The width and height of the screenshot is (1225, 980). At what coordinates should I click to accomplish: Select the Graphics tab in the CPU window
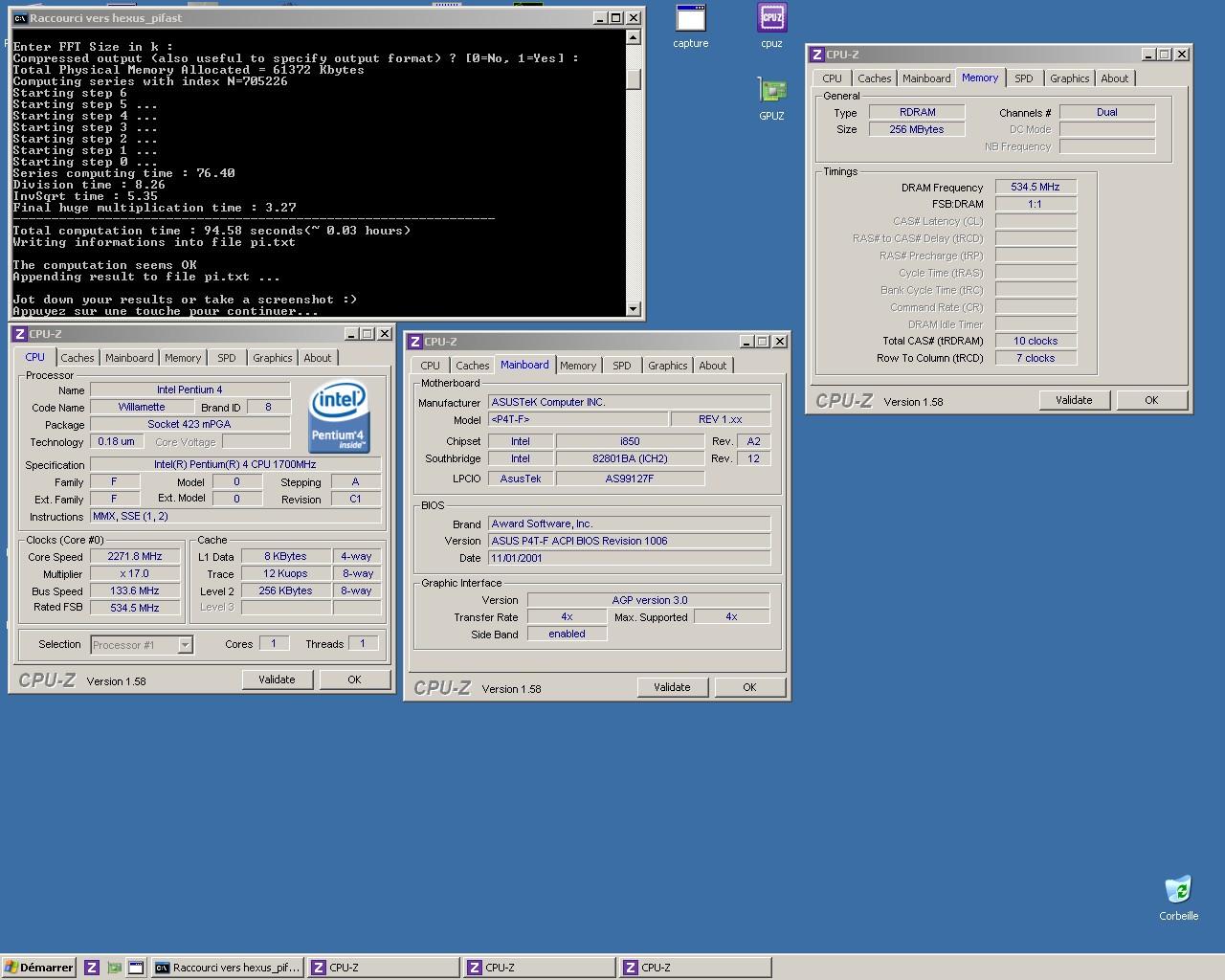click(273, 358)
